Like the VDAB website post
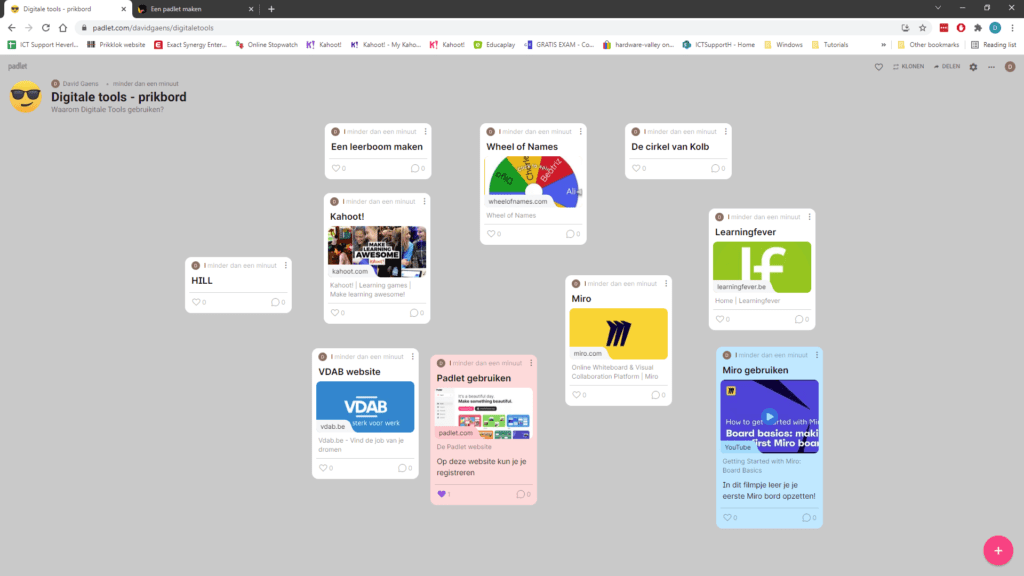 tap(323, 468)
